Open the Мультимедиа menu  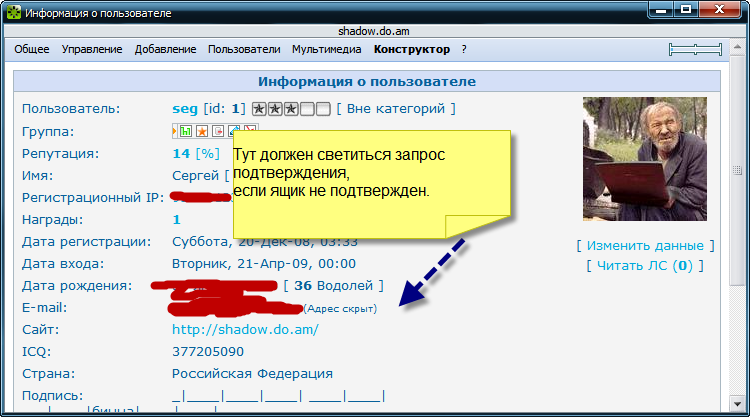(328, 49)
